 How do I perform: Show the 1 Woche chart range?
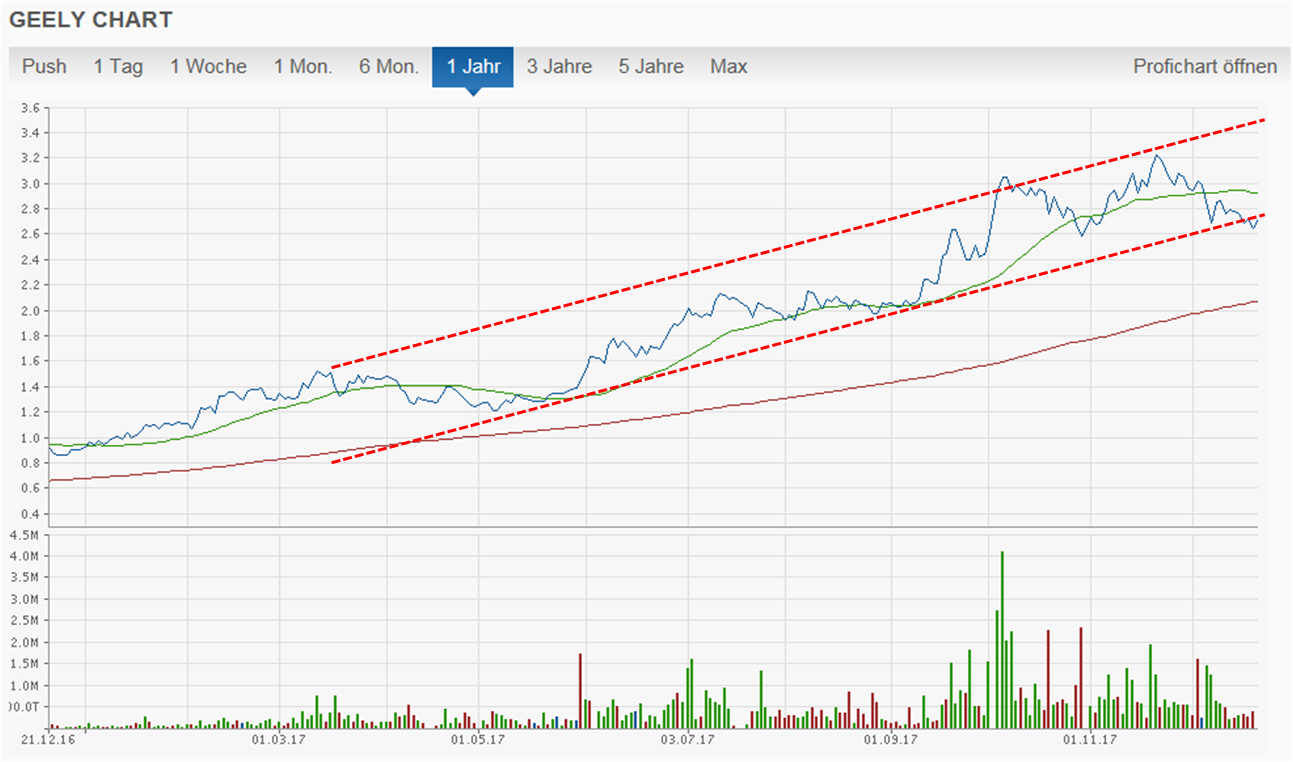pos(208,67)
